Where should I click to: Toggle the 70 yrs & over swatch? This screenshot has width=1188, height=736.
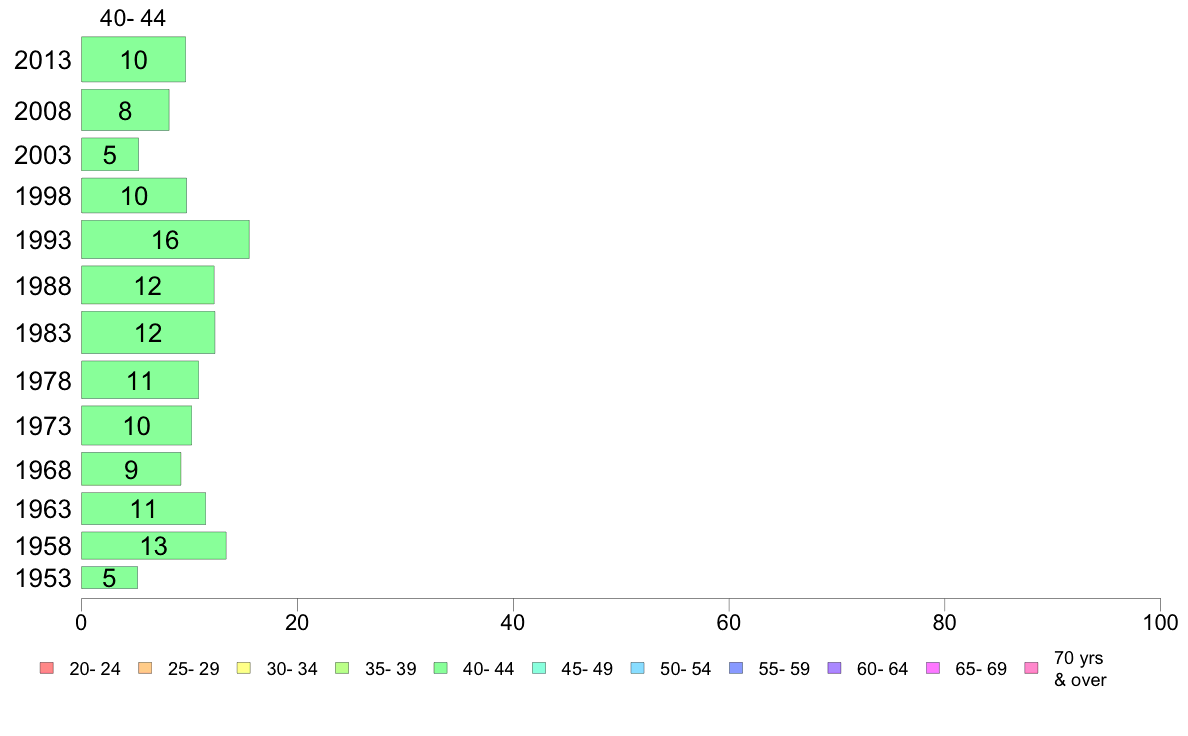click(x=1032, y=668)
